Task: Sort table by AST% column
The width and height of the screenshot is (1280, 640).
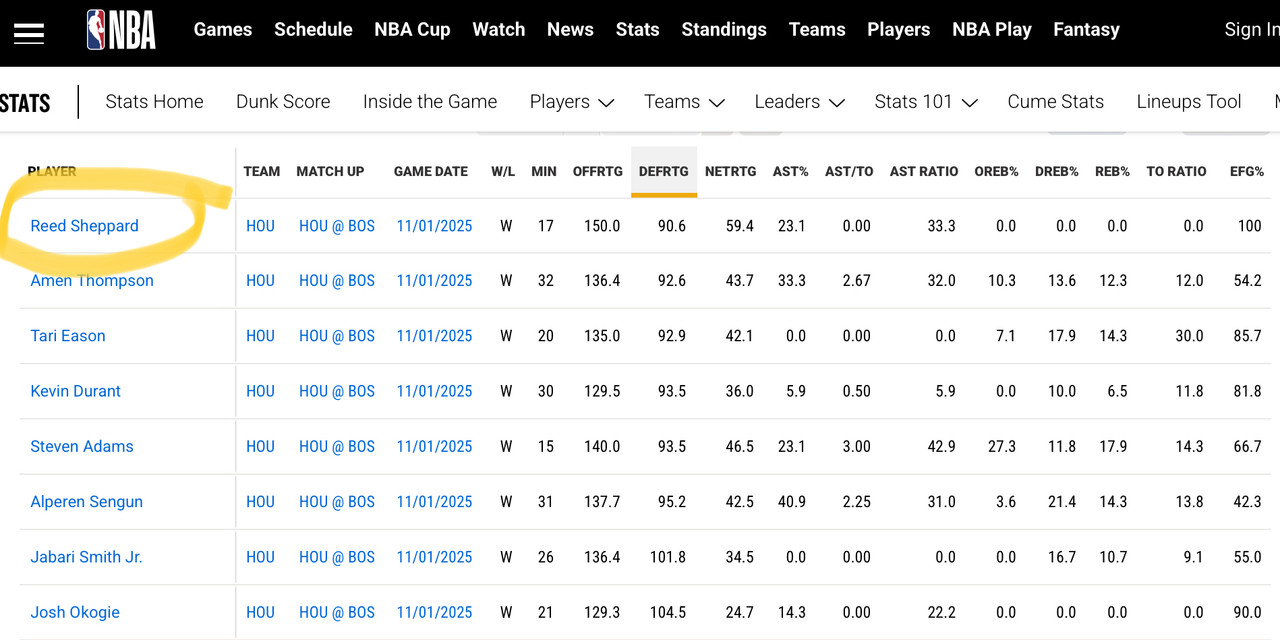Action: click(x=791, y=172)
